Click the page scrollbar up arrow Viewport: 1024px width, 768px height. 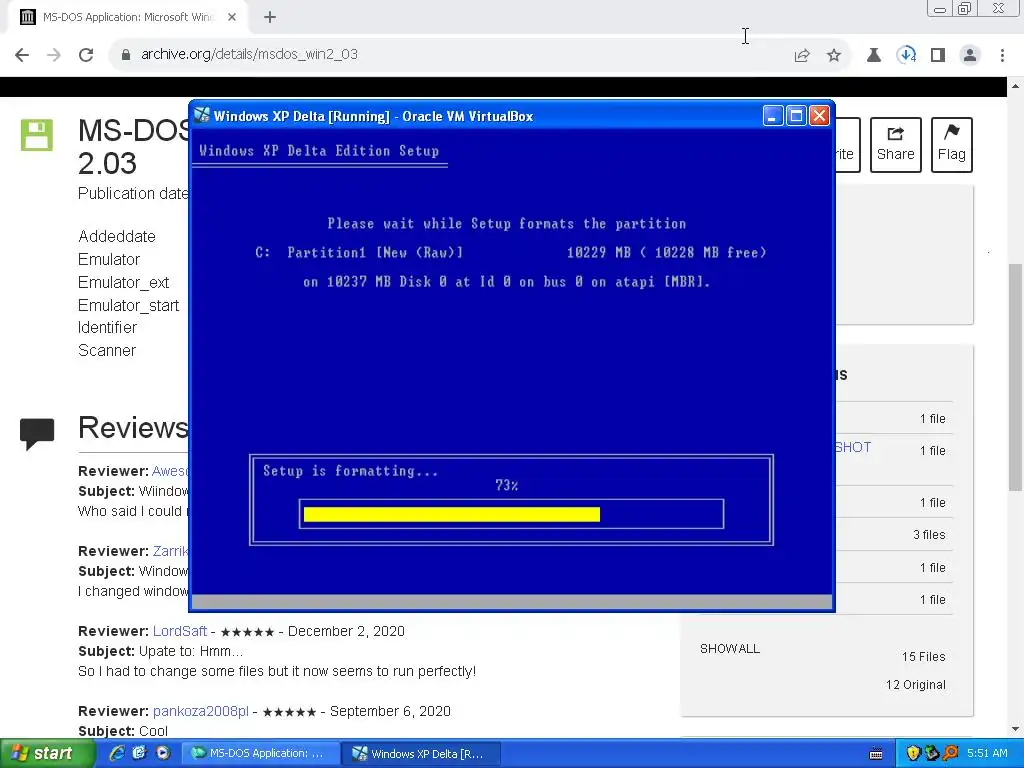pyautogui.click(x=1016, y=86)
